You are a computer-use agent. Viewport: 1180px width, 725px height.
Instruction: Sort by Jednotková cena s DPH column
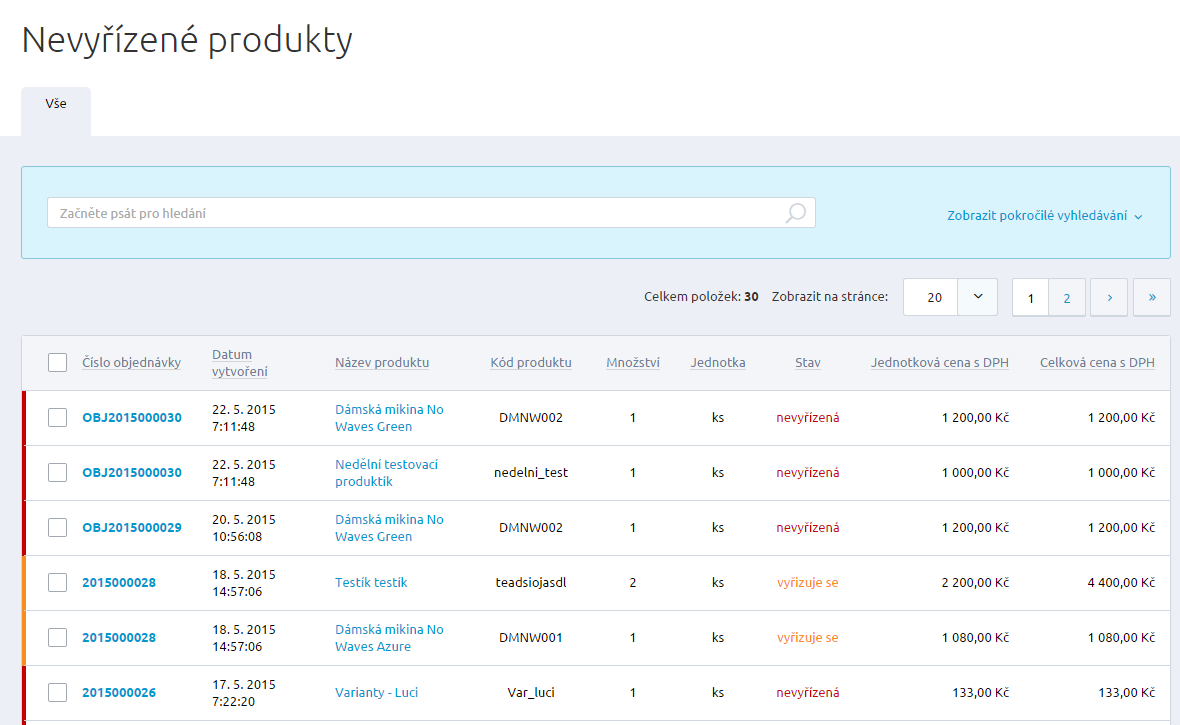click(x=939, y=362)
